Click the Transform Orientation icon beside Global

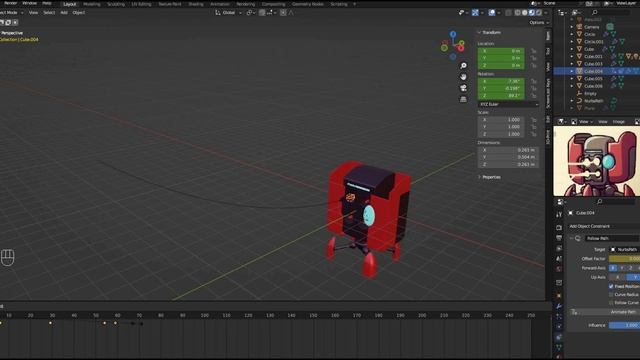[x=218, y=13]
